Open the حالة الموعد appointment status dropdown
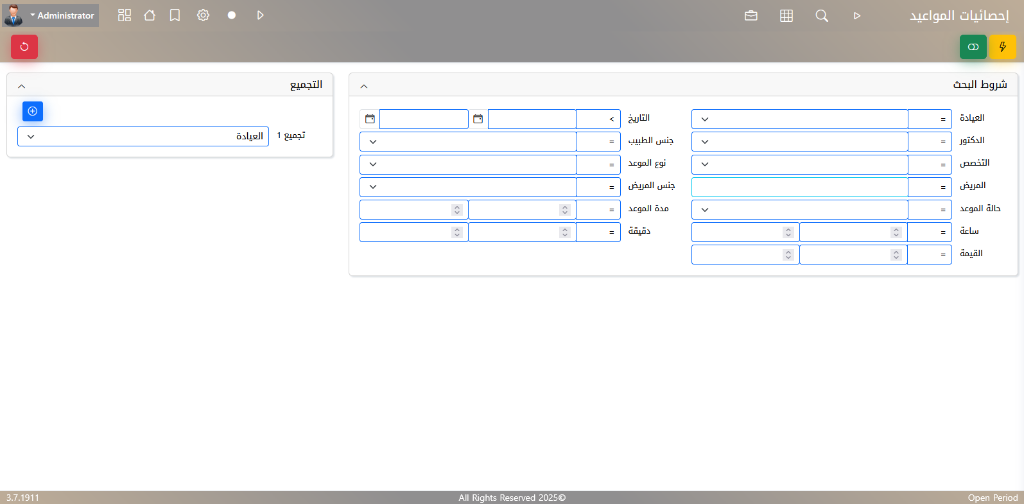The width and height of the screenshot is (1024, 504). [x=800, y=209]
